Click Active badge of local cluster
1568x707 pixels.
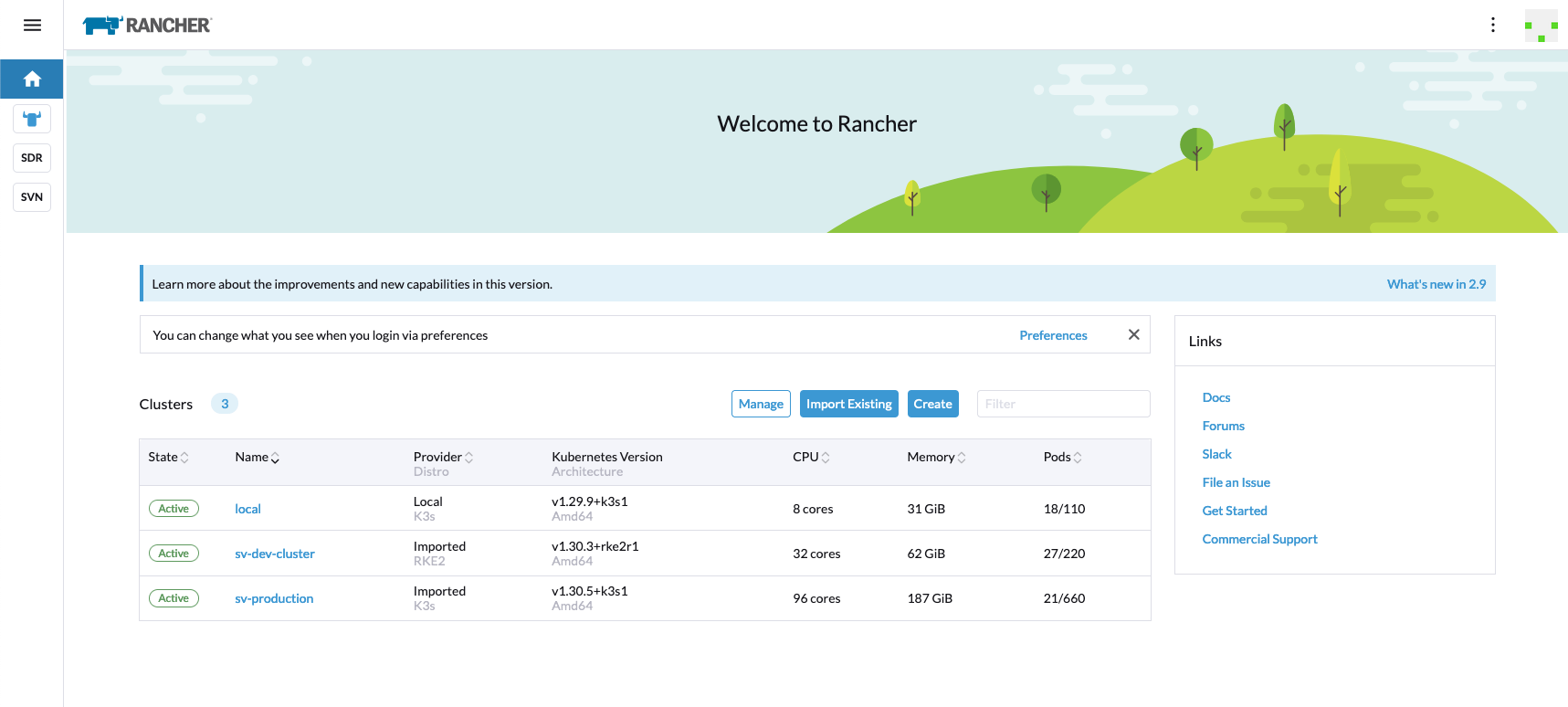(x=174, y=509)
